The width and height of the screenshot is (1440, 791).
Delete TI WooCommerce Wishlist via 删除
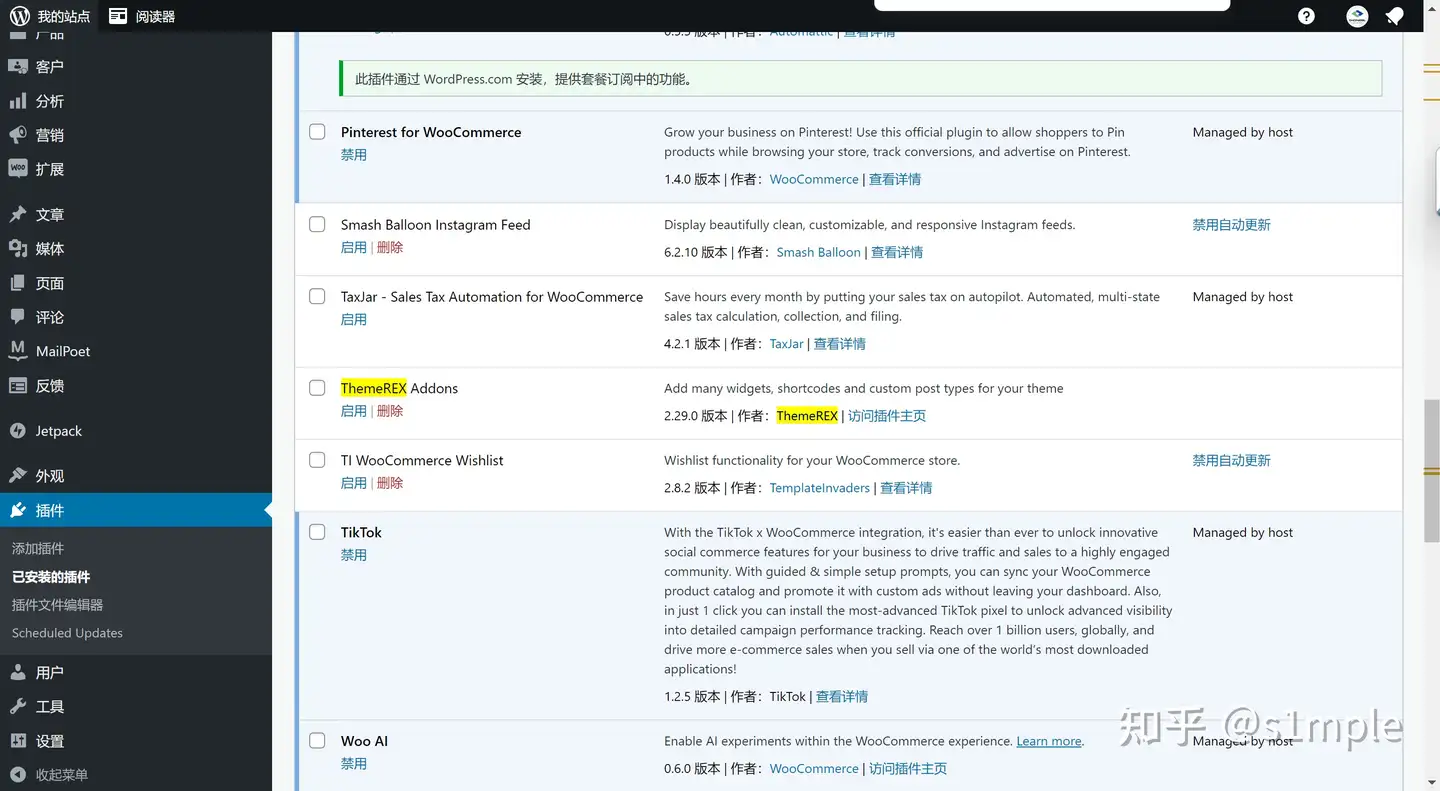click(390, 483)
